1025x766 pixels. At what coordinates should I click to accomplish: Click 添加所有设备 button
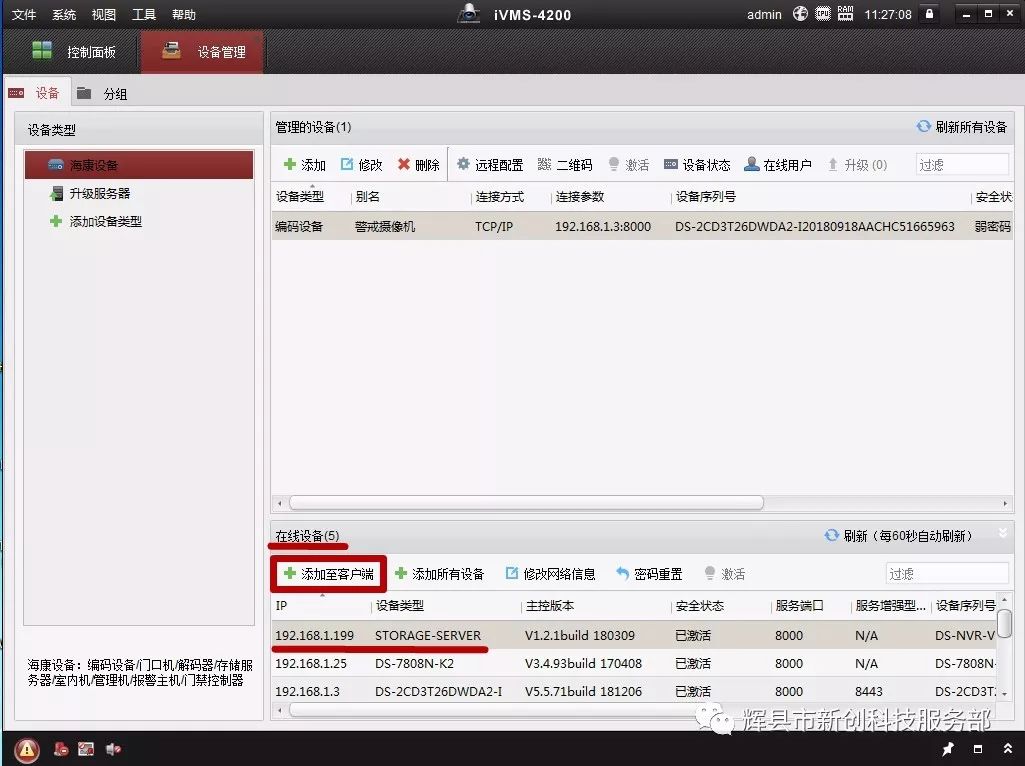(x=439, y=574)
